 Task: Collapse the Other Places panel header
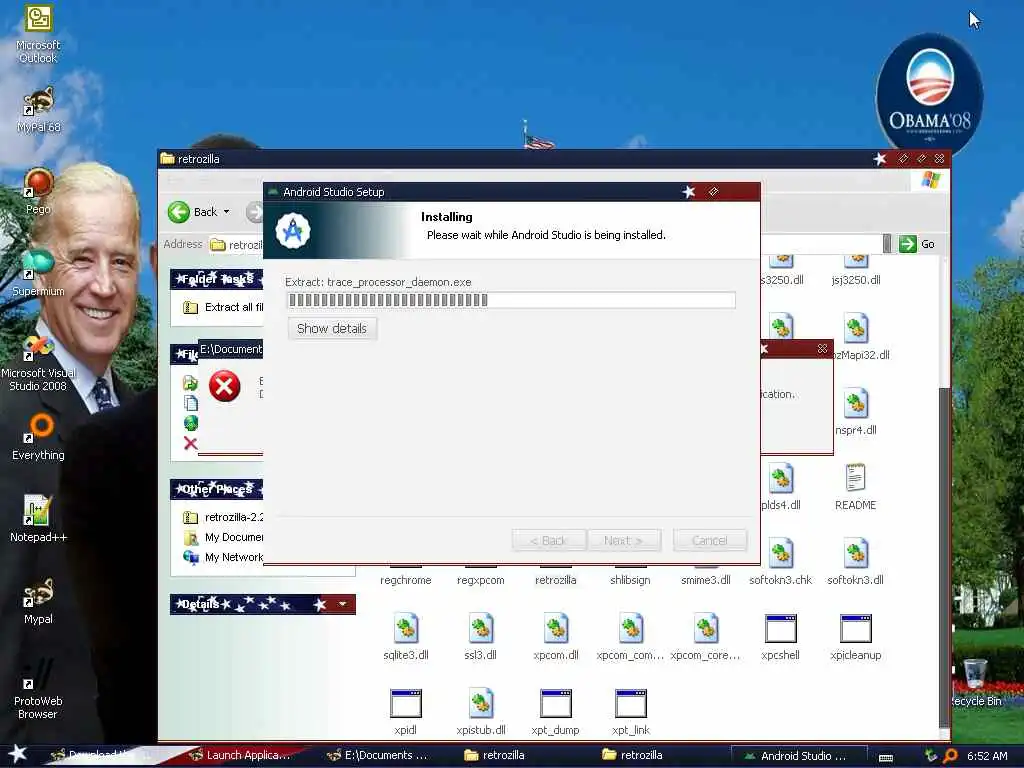tap(217, 488)
